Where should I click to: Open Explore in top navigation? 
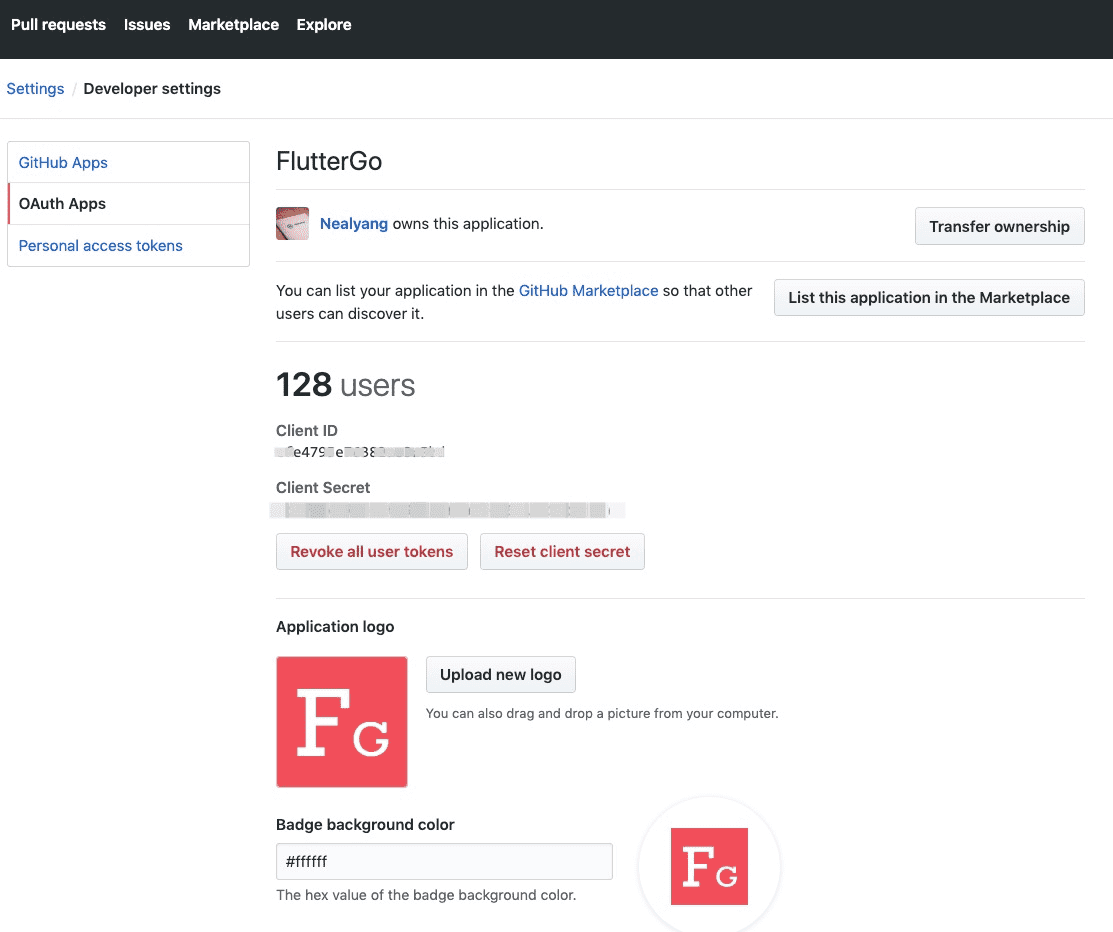[x=324, y=25]
